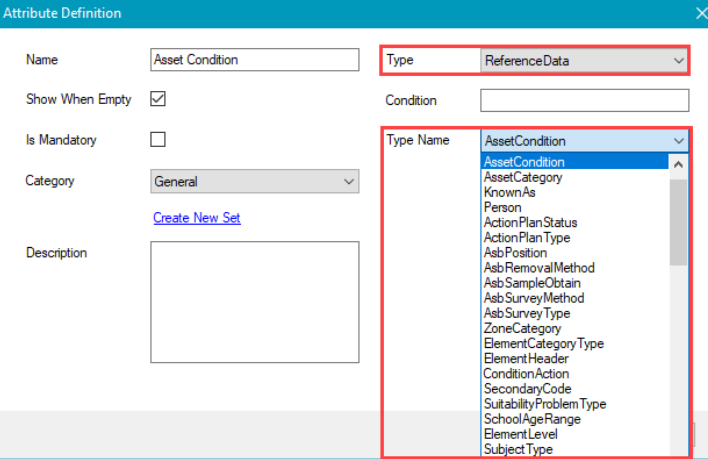Image resolution: width=708 pixels, height=459 pixels.
Task: Select AssetCategory from the list
Action: point(523,177)
